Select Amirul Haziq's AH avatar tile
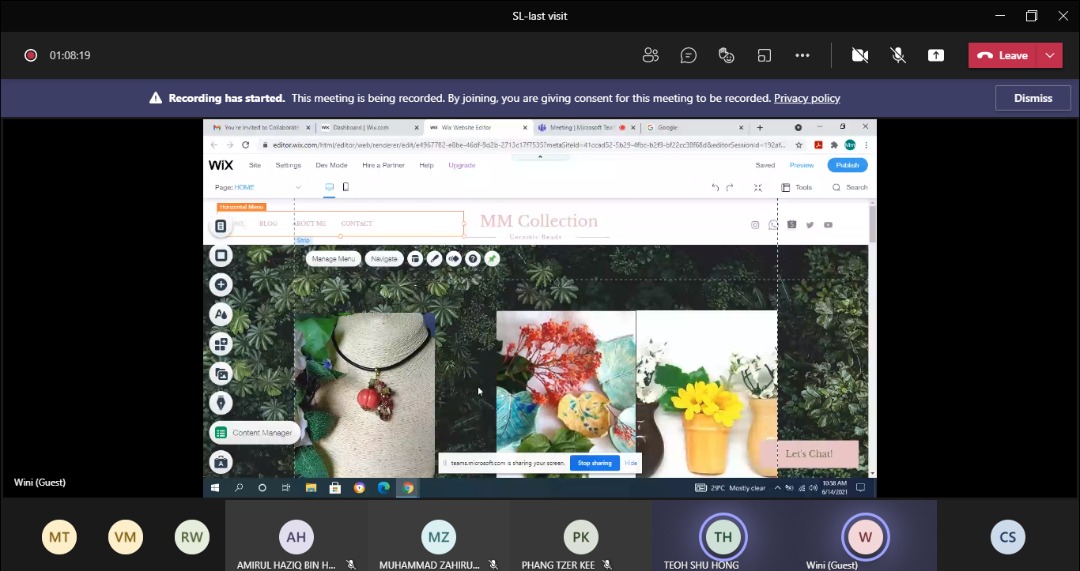 tap(296, 536)
